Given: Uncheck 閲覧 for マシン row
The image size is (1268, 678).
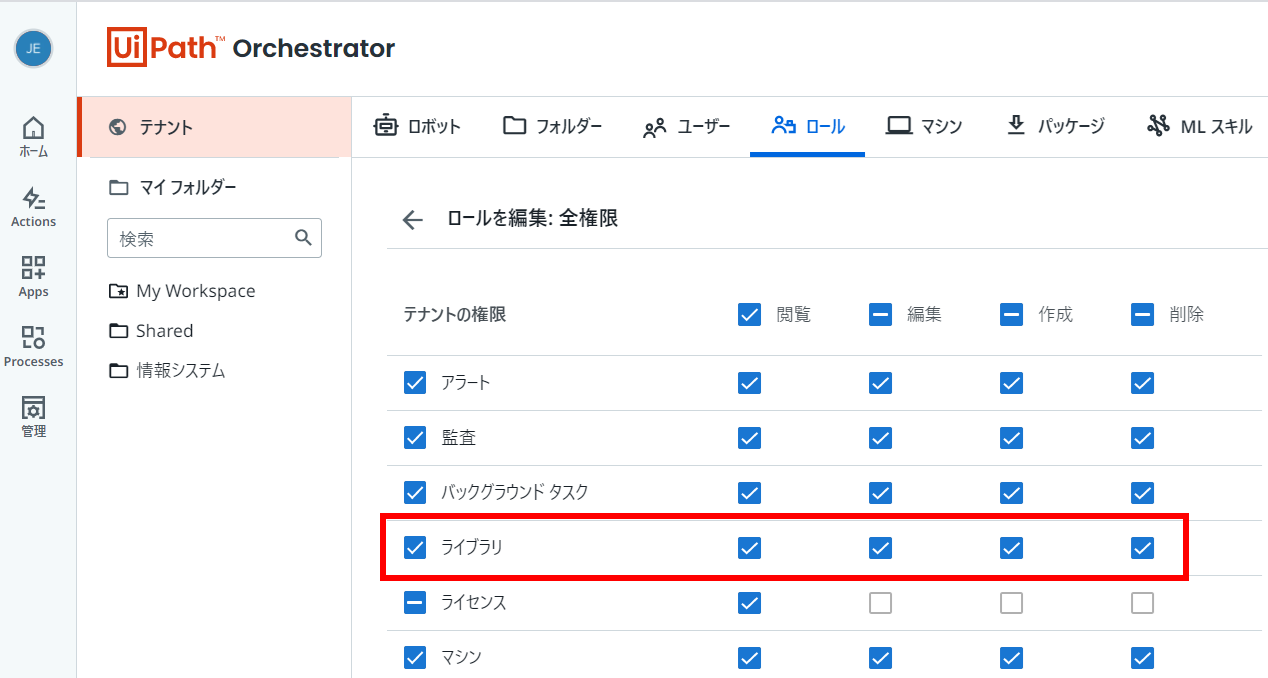Looking at the screenshot, I should [749, 658].
